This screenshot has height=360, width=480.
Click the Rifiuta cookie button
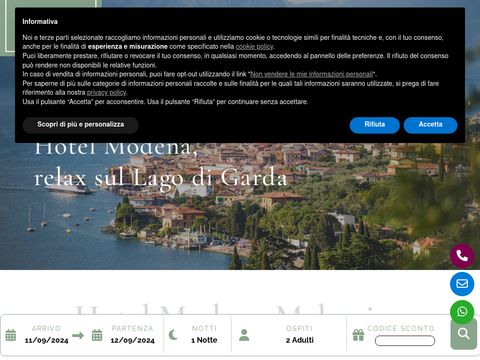click(x=375, y=125)
